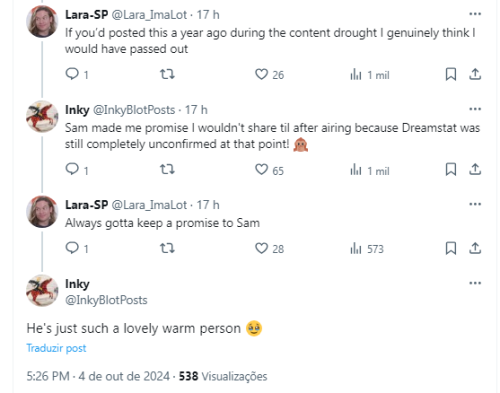The image size is (500, 393).
Task: Retweet the 'Always gotta keep a promise' tweet
Action: coord(167,248)
